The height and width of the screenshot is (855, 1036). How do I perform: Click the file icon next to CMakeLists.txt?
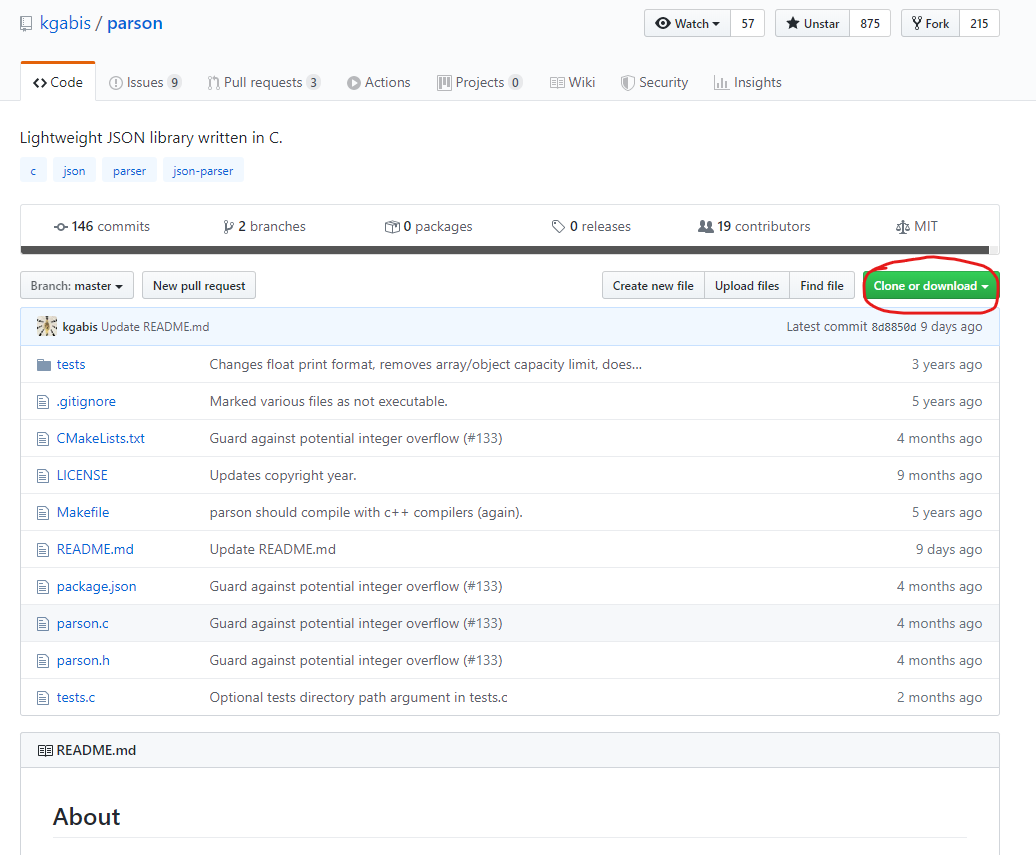point(43,439)
